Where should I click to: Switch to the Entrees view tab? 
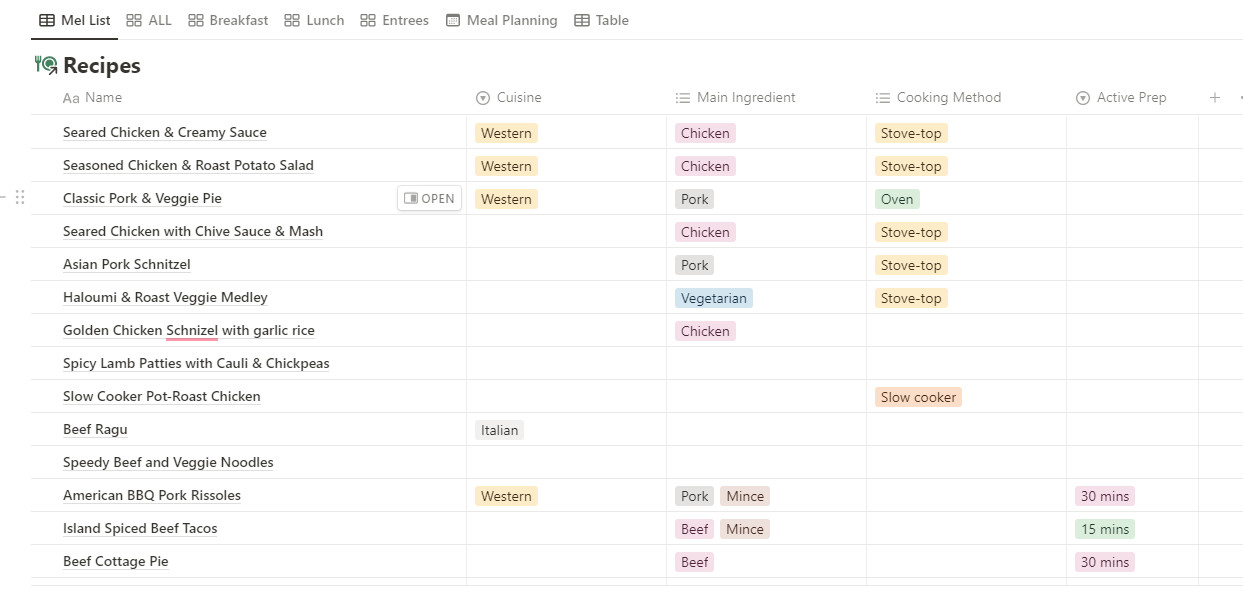[x=394, y=20]
